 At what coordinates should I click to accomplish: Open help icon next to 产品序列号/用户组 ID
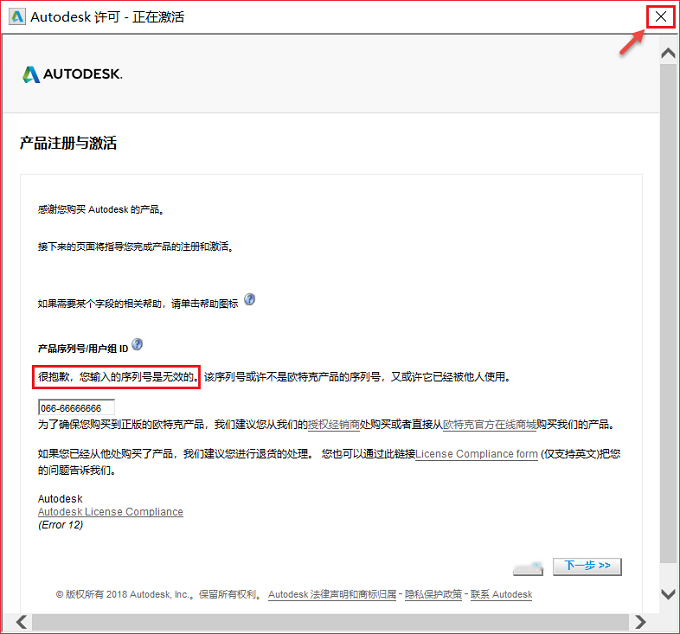click(x=137, y=344)
